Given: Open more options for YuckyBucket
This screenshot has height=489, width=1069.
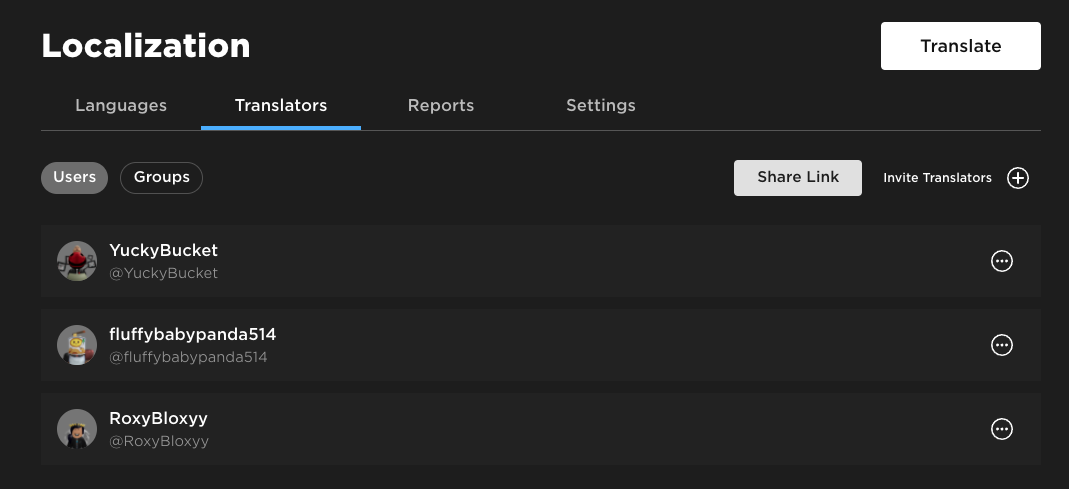Looking at the screenshot, I should coord(1001,261).
